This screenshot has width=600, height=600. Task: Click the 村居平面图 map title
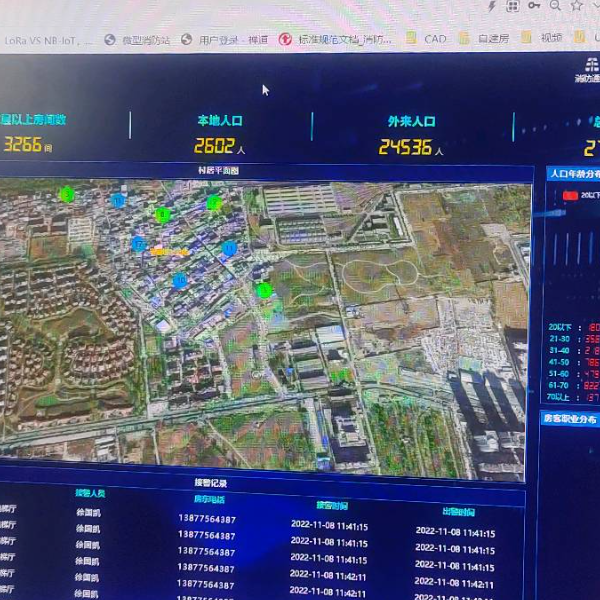pyautogui.click(x=218, y=170)
